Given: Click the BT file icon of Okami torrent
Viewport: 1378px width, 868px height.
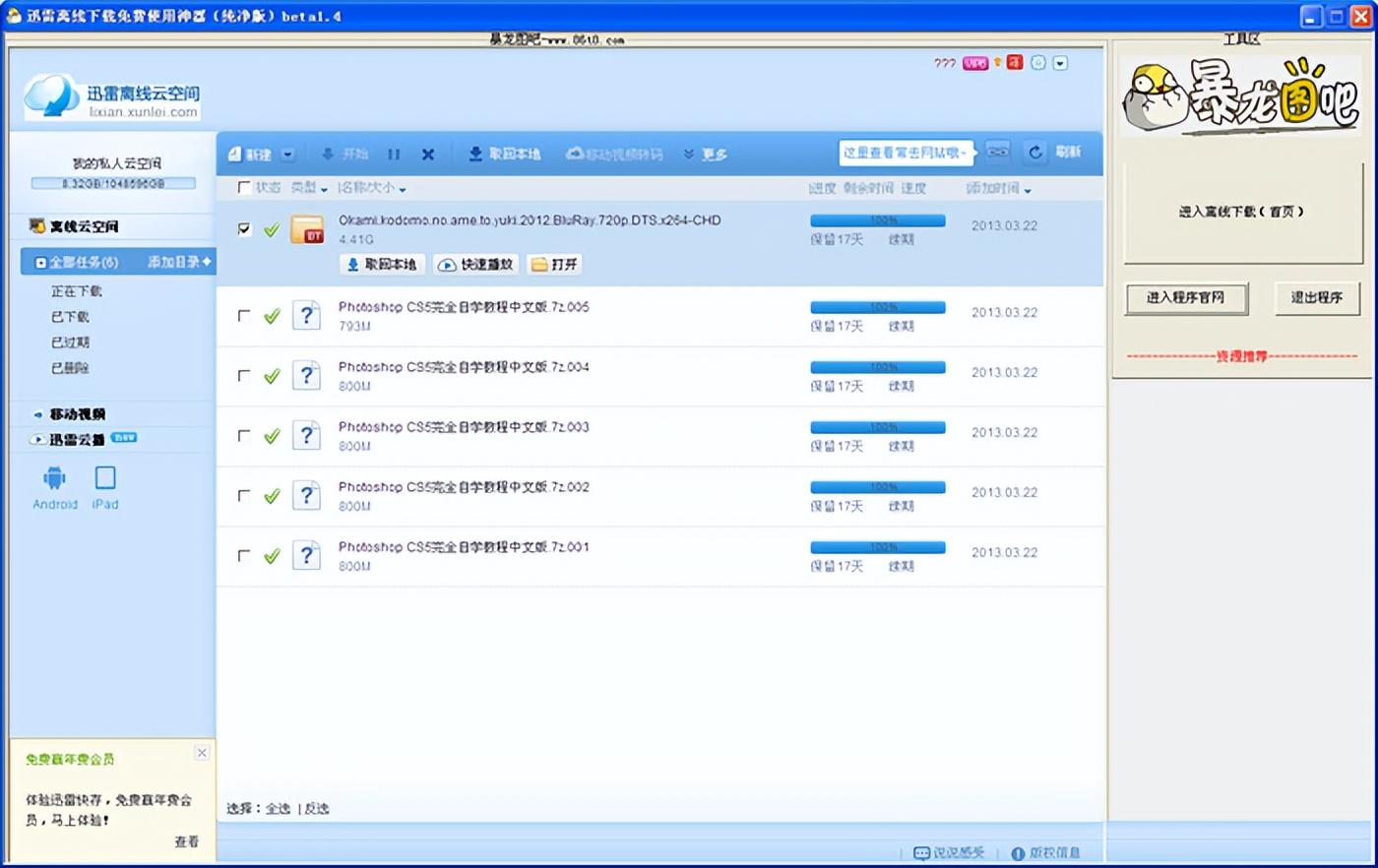Looking at the screenshot, I should pyautogui.click(x=307, y=230).
